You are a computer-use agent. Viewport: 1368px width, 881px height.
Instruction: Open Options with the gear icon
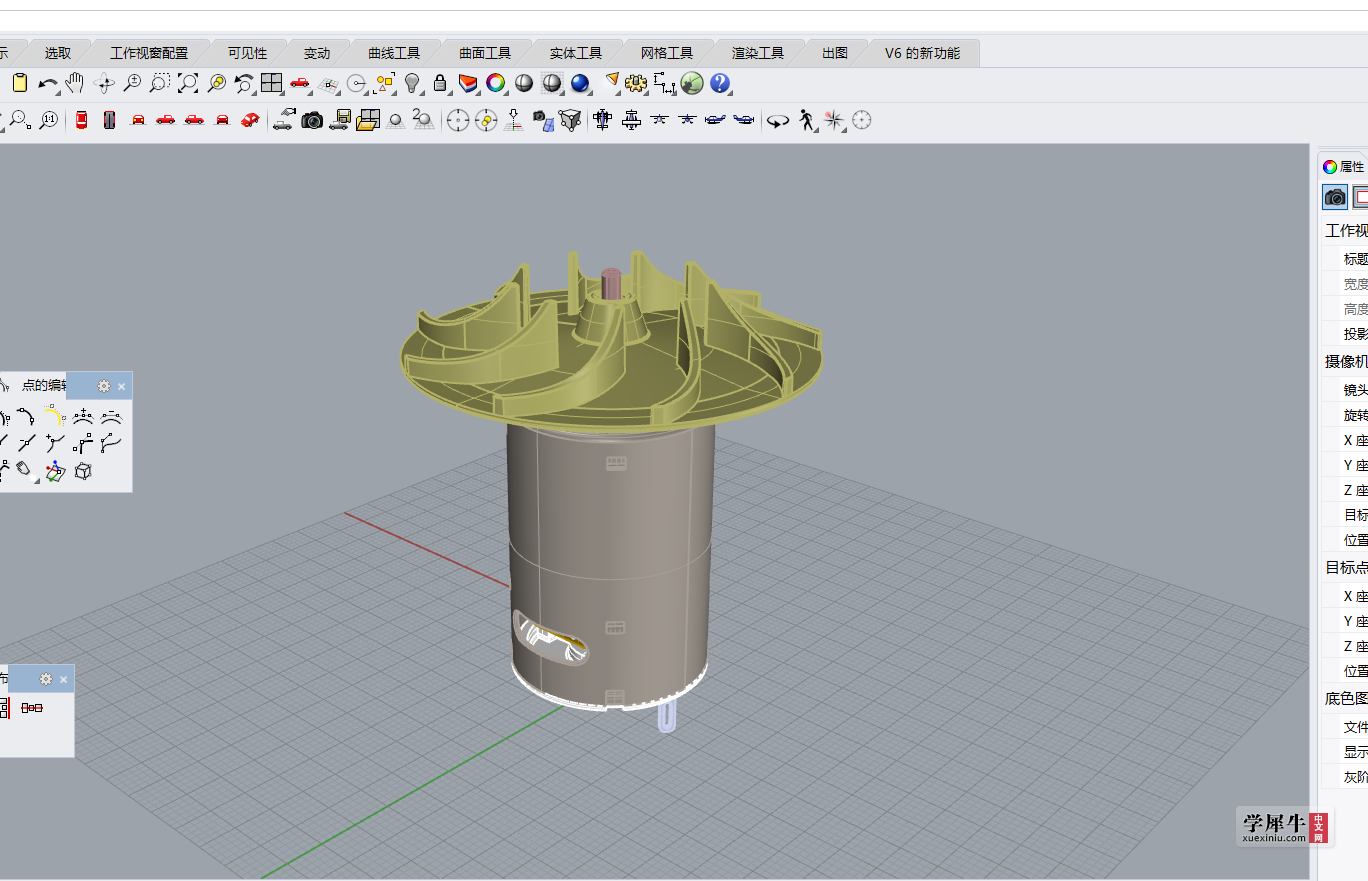(x=636, y=83)
